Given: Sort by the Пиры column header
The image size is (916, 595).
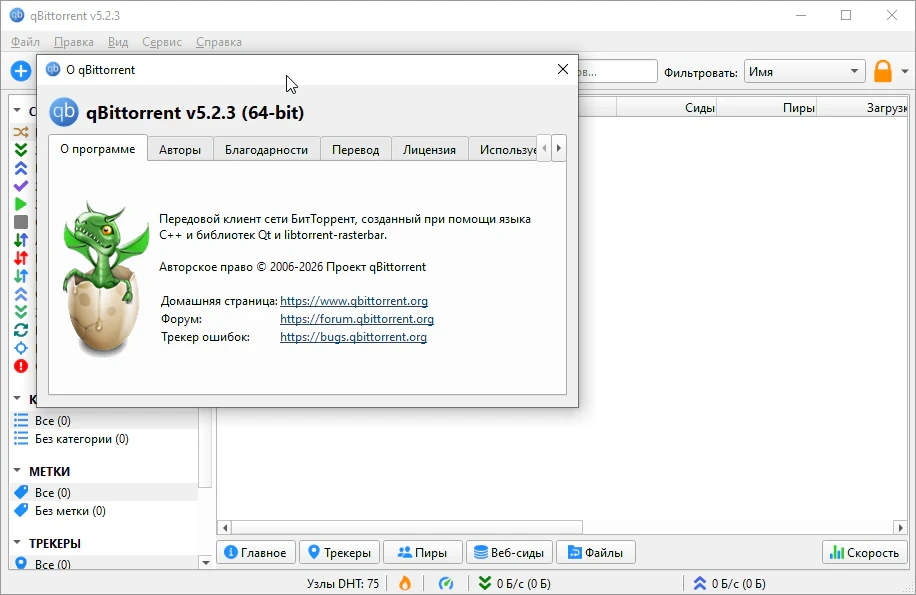Looking at the screenshot, I should tap(766, 108).
